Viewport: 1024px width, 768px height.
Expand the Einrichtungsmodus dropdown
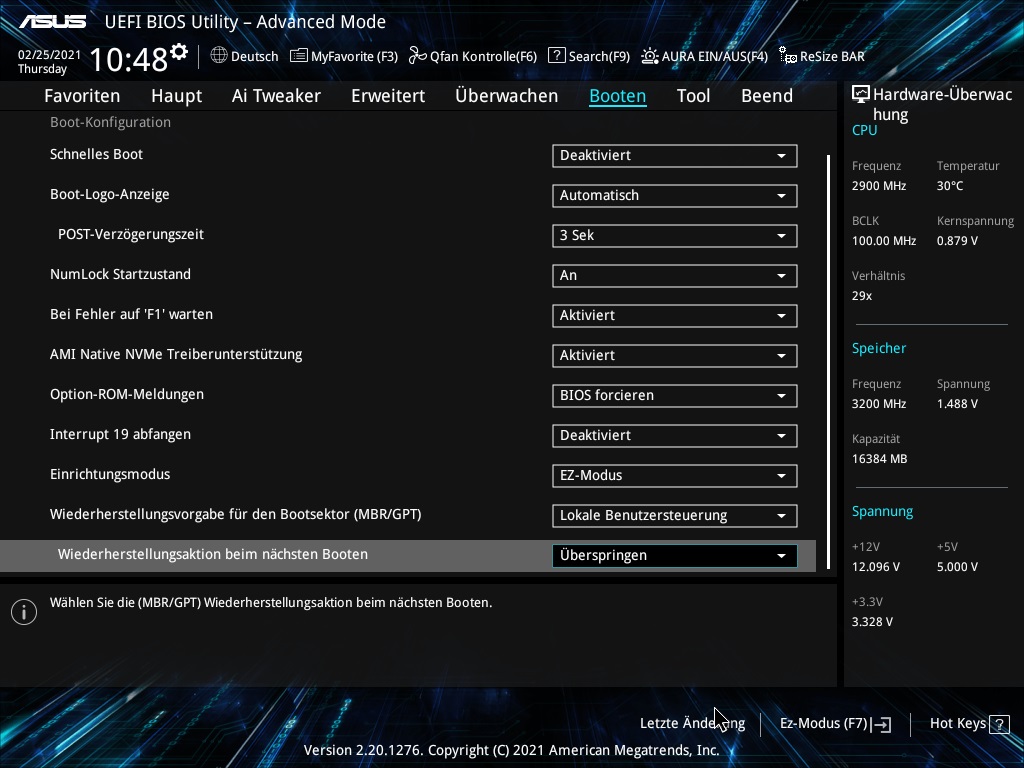(x=675, y=475)
